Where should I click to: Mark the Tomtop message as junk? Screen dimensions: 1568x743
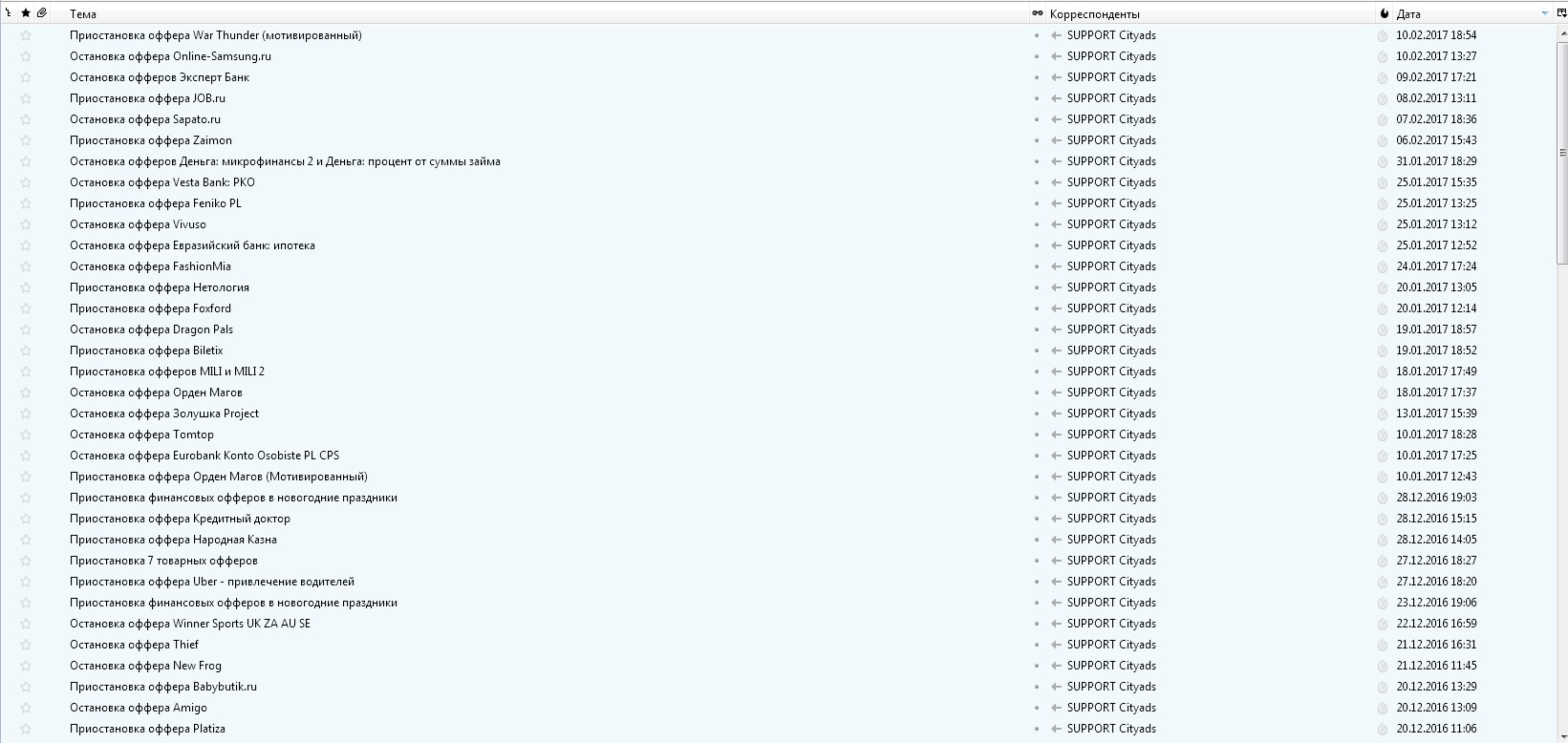[x=1383, y=435]
